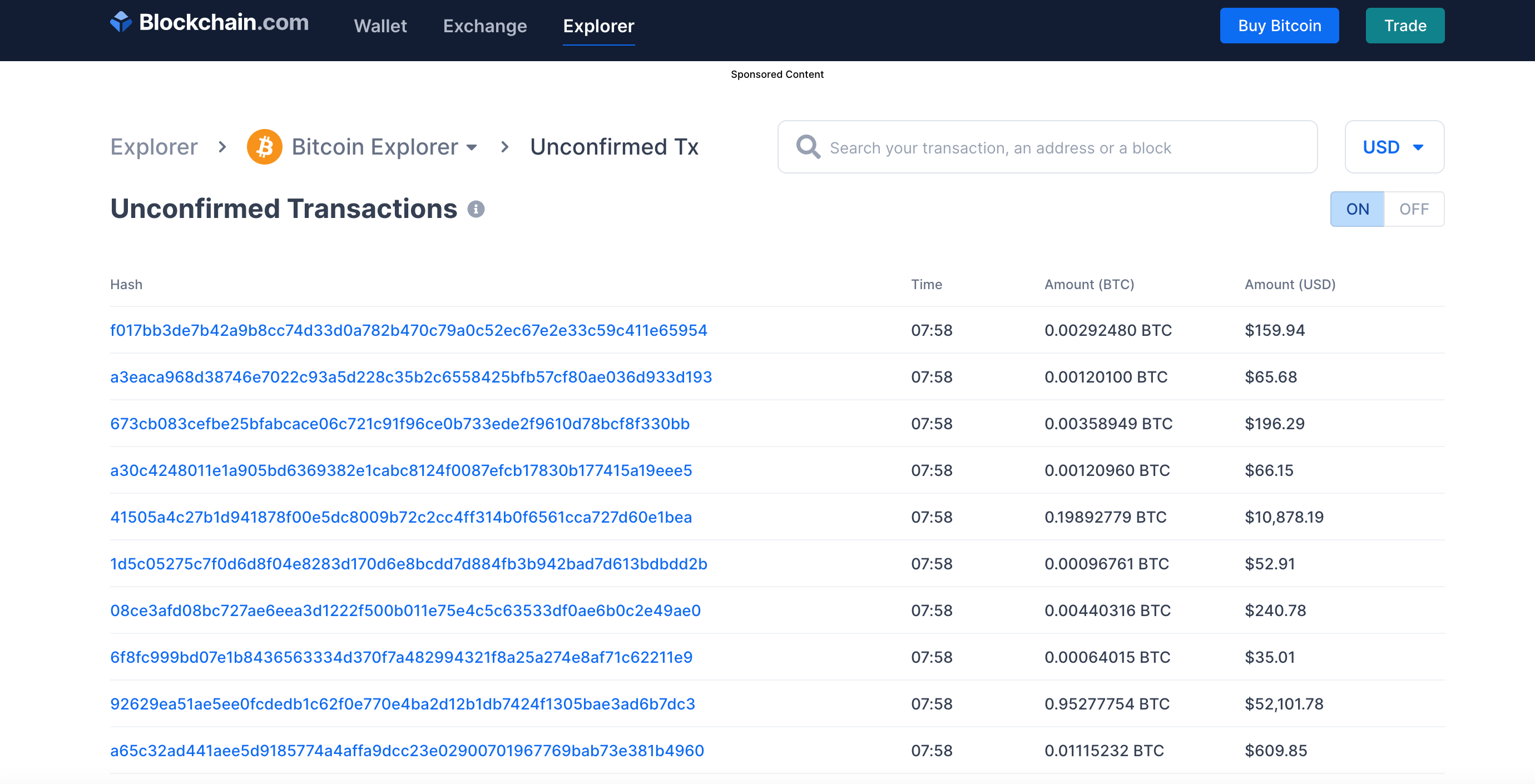Open the info tooltip beside Unconfirmed Transactions
This screenshot has height=784, width=1535.
[475, 209]
